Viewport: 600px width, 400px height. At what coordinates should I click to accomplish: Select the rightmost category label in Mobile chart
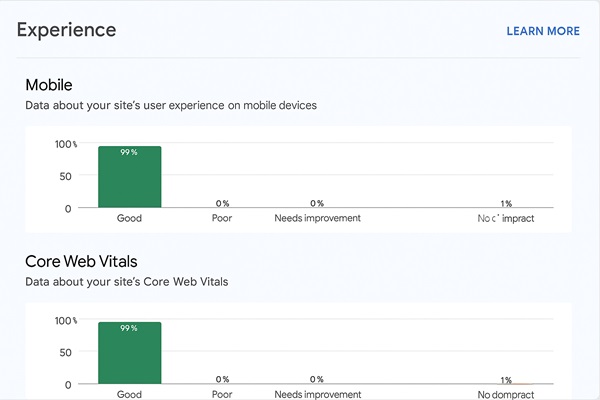tap(506, 218)
